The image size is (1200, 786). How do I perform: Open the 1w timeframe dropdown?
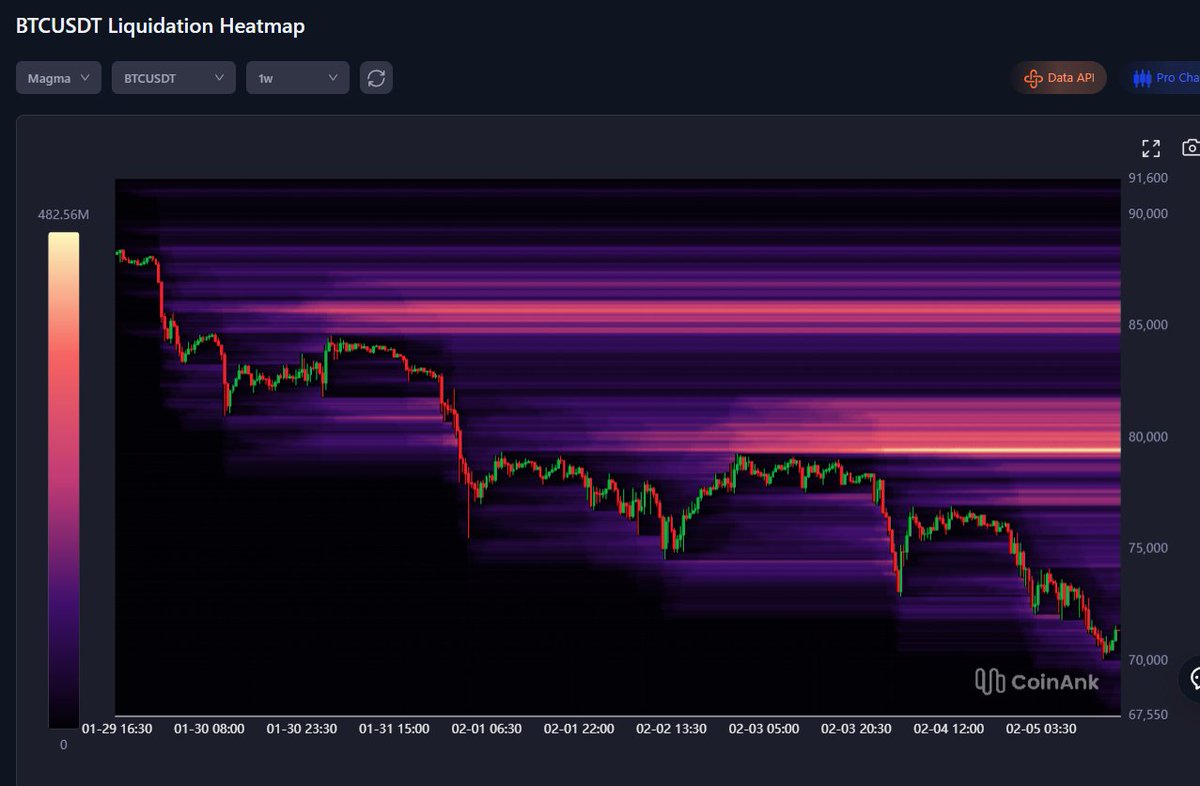297,78
